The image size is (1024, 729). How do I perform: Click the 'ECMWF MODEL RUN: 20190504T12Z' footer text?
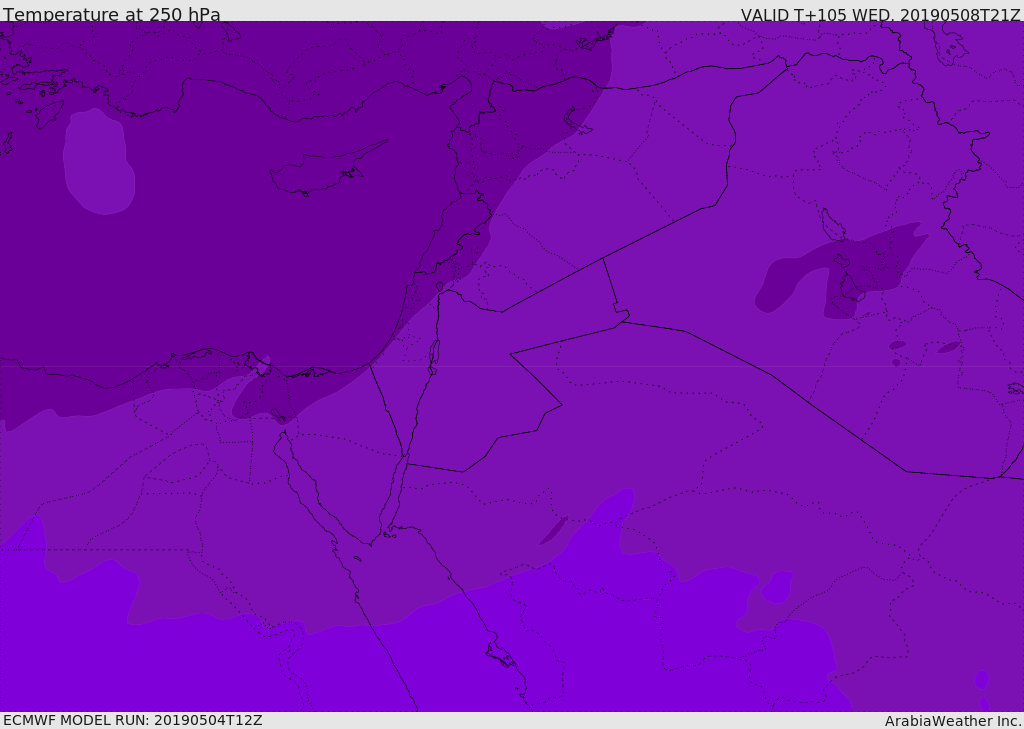[133, 720]
